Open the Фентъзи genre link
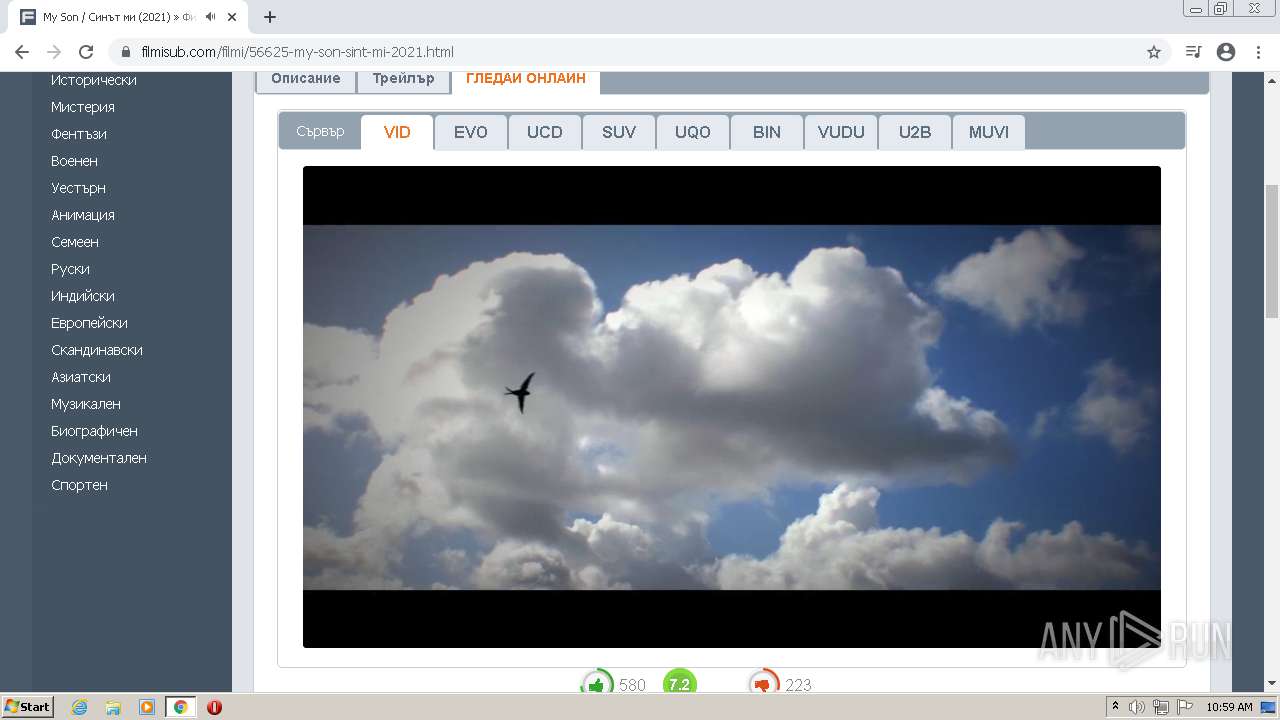Image resolution: width=1280 pixels, height=720 pixels. point(79,134)
